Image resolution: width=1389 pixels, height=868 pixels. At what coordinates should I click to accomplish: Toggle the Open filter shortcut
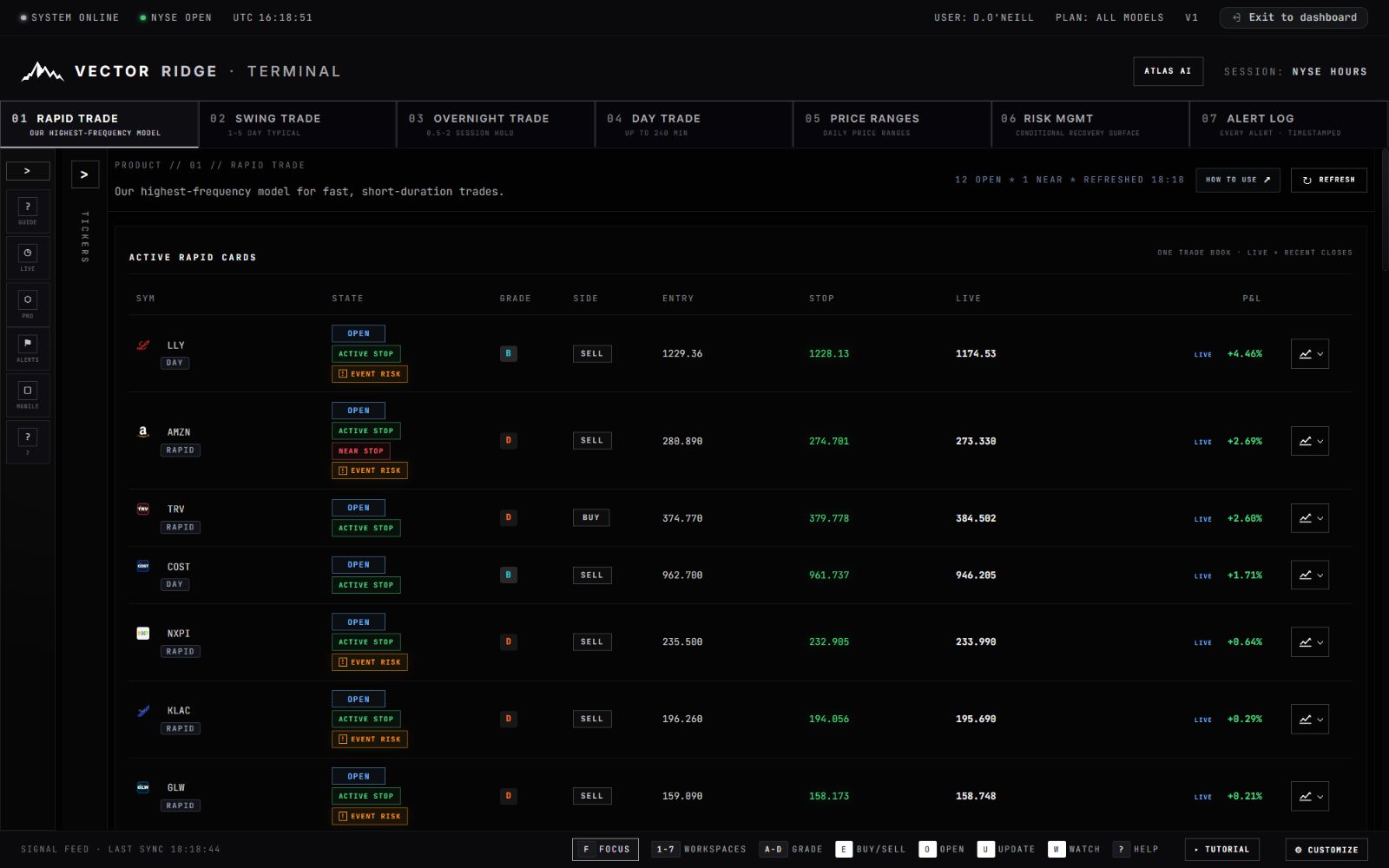[942, 850]
